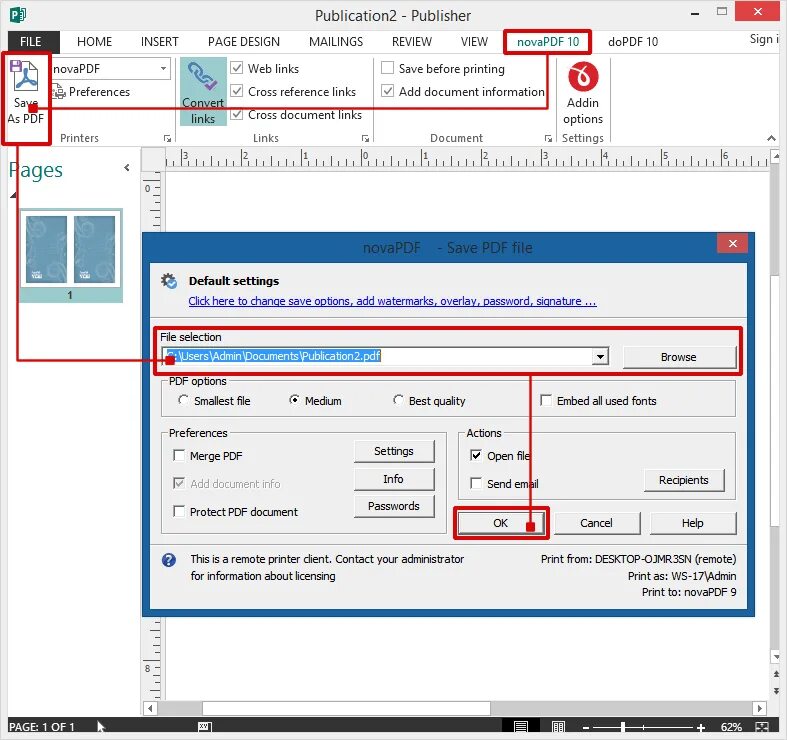
Task: Enable Save before printing
Action: pos(387,68)
